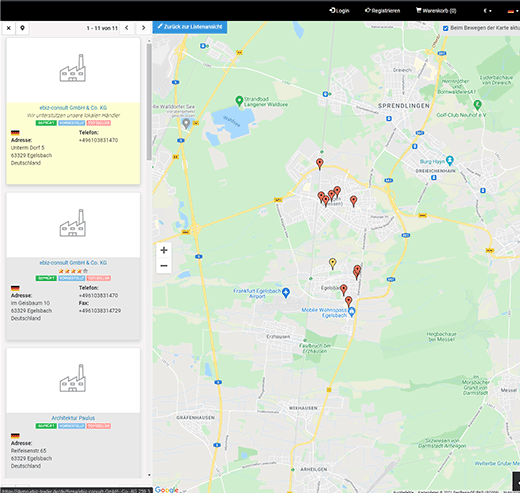Click German flag on Architektur Paulus card
This screenshot has height=493, width=520.
pos(15,436)
